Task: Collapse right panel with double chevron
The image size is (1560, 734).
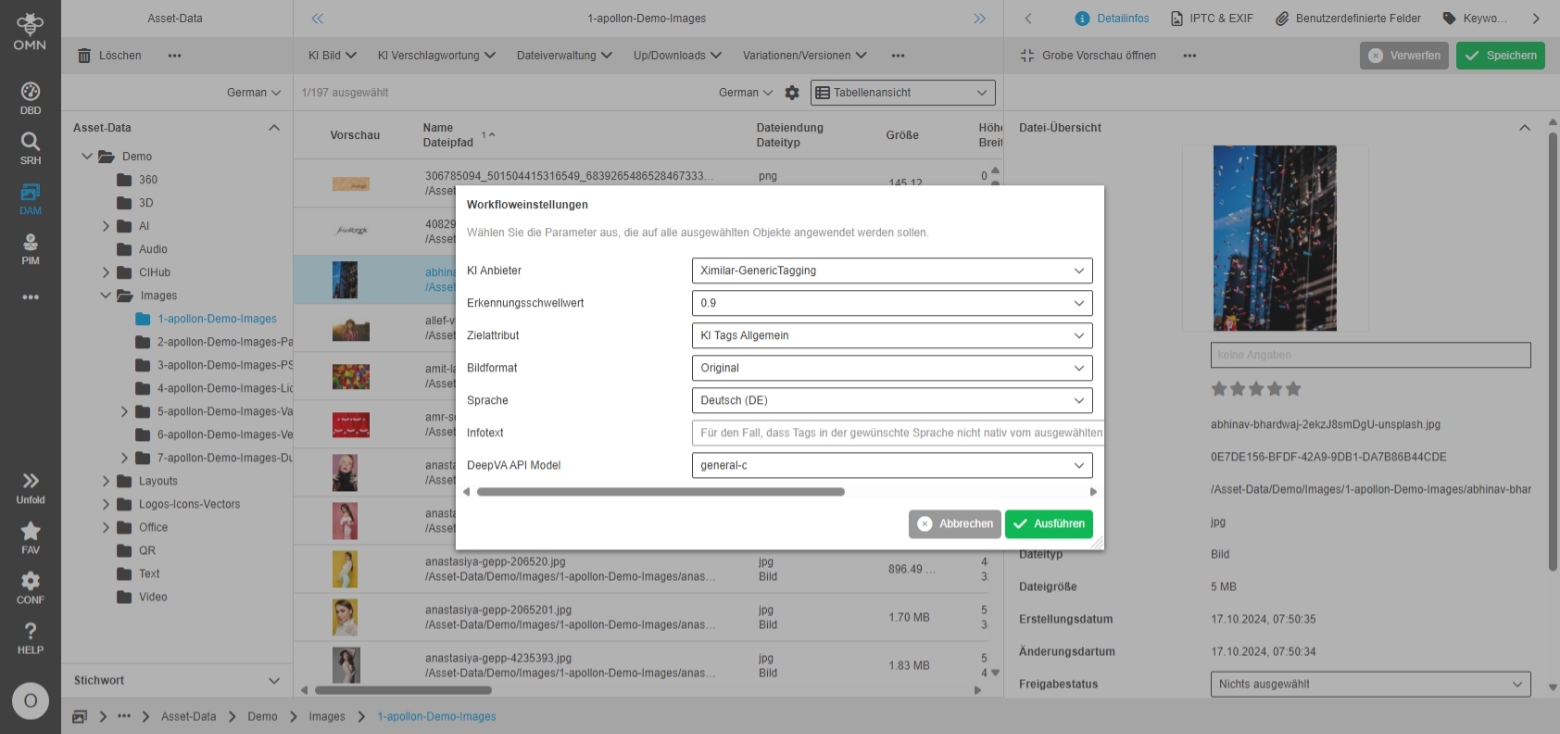Action: 980,18
